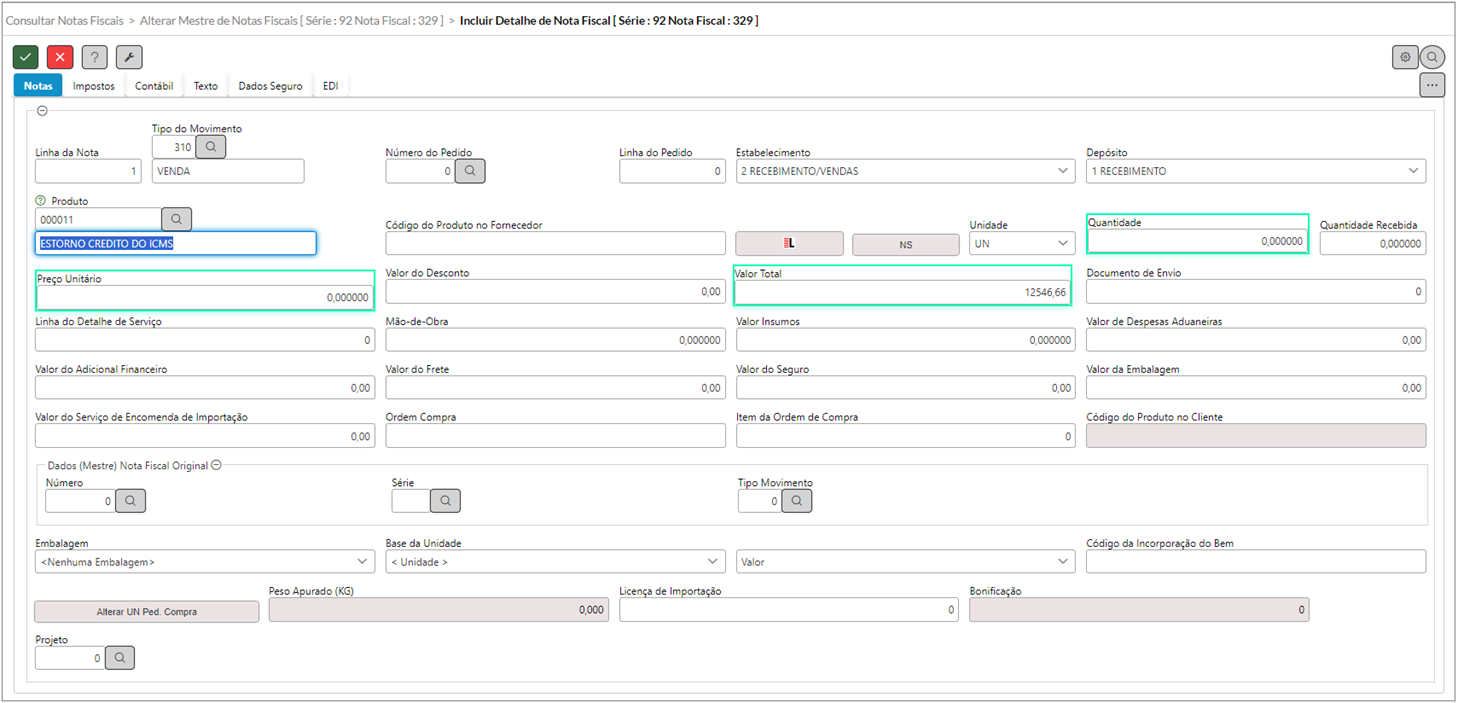The width and height of the screenshot is (1458, 703).
Task: Click the Valor do Desconto field
Action: pos(555,291)
